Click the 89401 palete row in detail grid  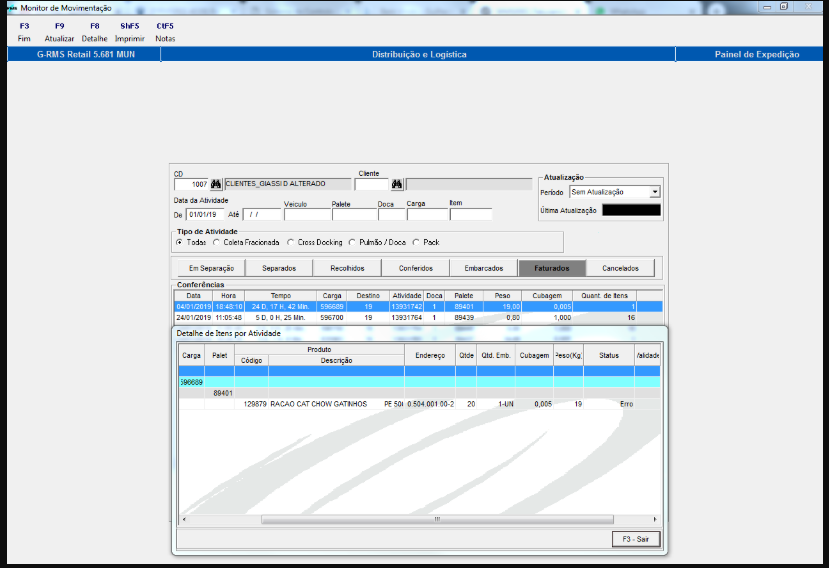point(419,393)
